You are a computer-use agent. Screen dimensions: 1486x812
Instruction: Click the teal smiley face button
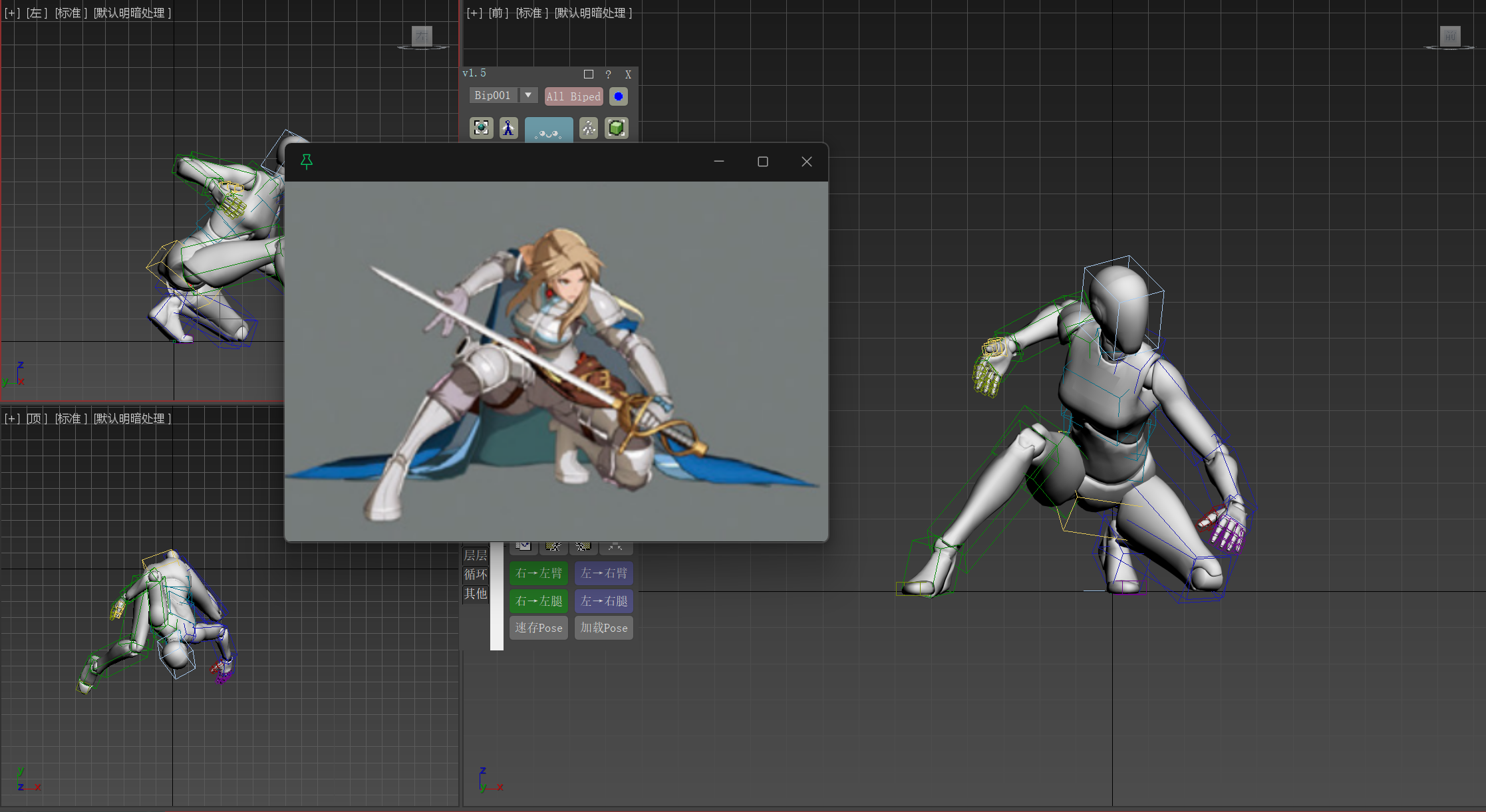[549, 130]
